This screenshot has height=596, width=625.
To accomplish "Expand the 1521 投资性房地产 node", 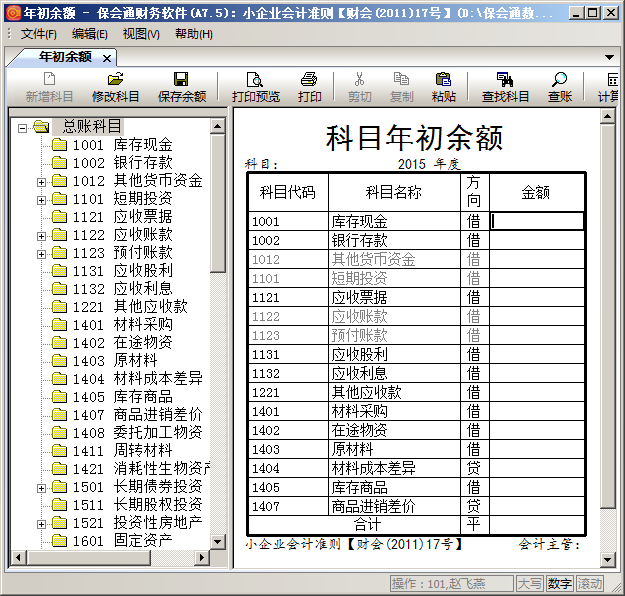I will coord(41,524).
